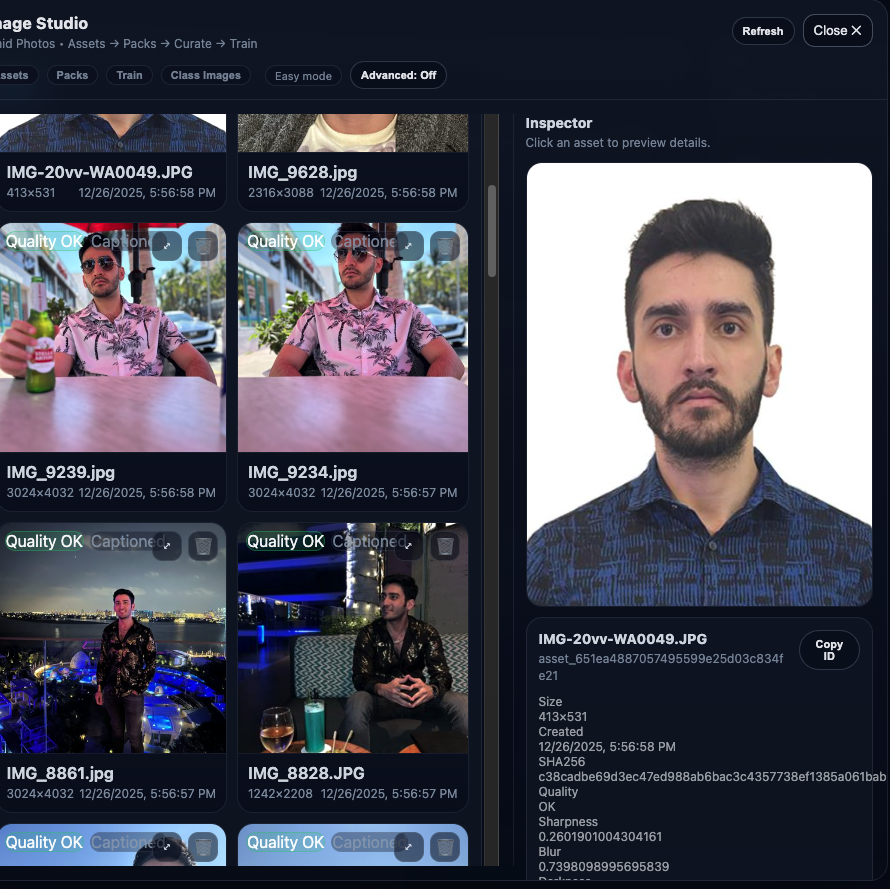Viewport: 890px width, 889px height.
Task: Click the asset grid vertical scrollbar
Action: [x=491, y=230]
